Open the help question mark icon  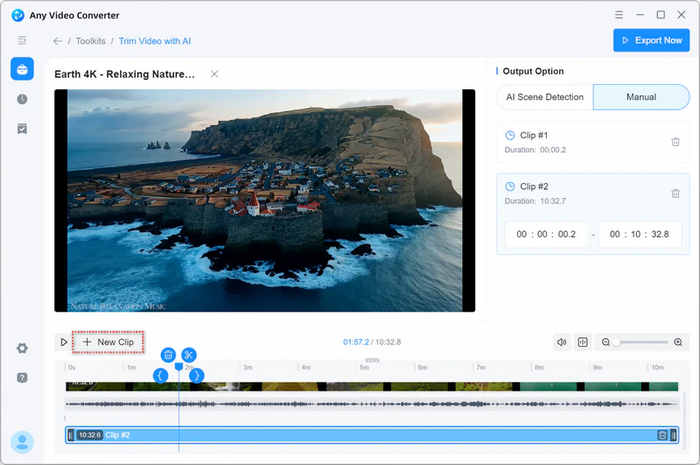pos(22,378)
